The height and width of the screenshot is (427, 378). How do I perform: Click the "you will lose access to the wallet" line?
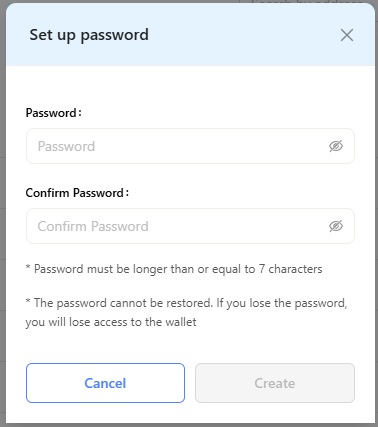[x=111, y=322]
